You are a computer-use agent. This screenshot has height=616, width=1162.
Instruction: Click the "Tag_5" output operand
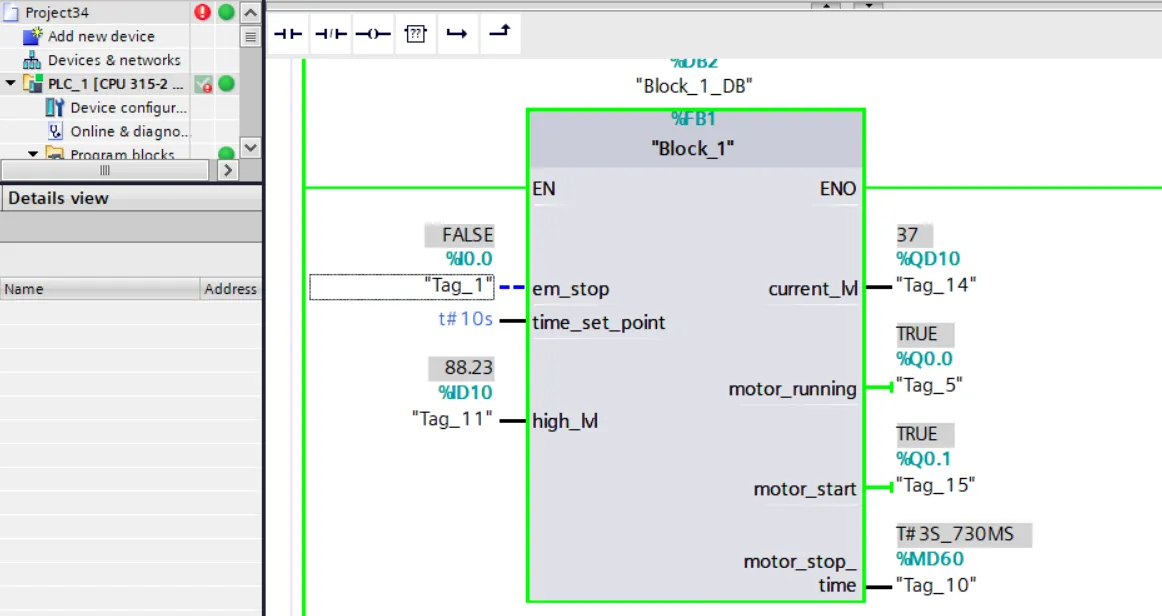coord(929,385)
